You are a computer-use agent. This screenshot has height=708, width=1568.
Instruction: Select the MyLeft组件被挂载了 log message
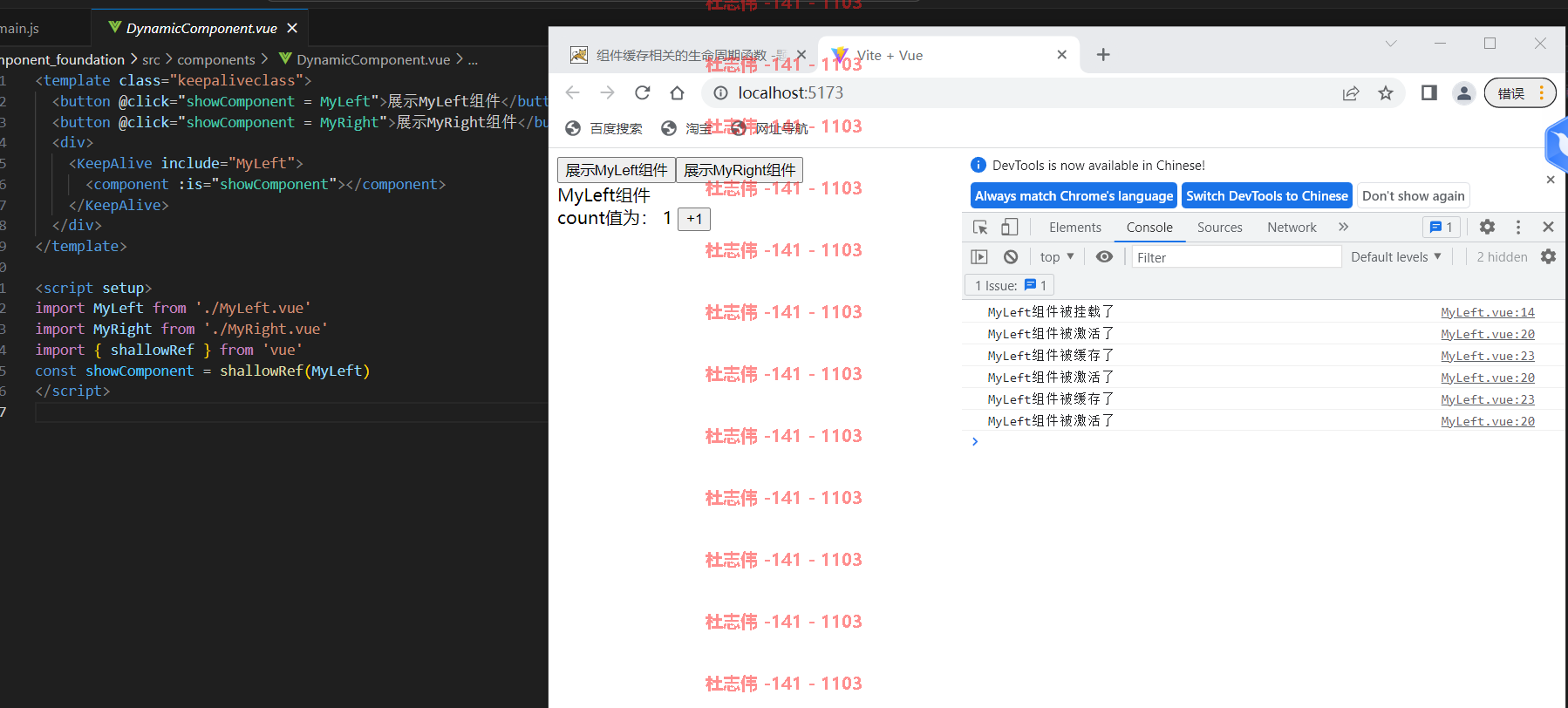1051,312
